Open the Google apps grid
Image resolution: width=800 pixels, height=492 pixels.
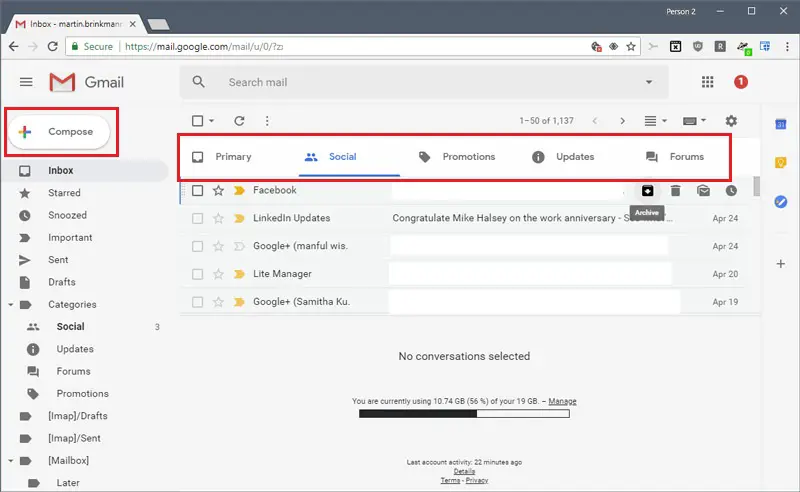pyautogui.click(x=707, y=82)
